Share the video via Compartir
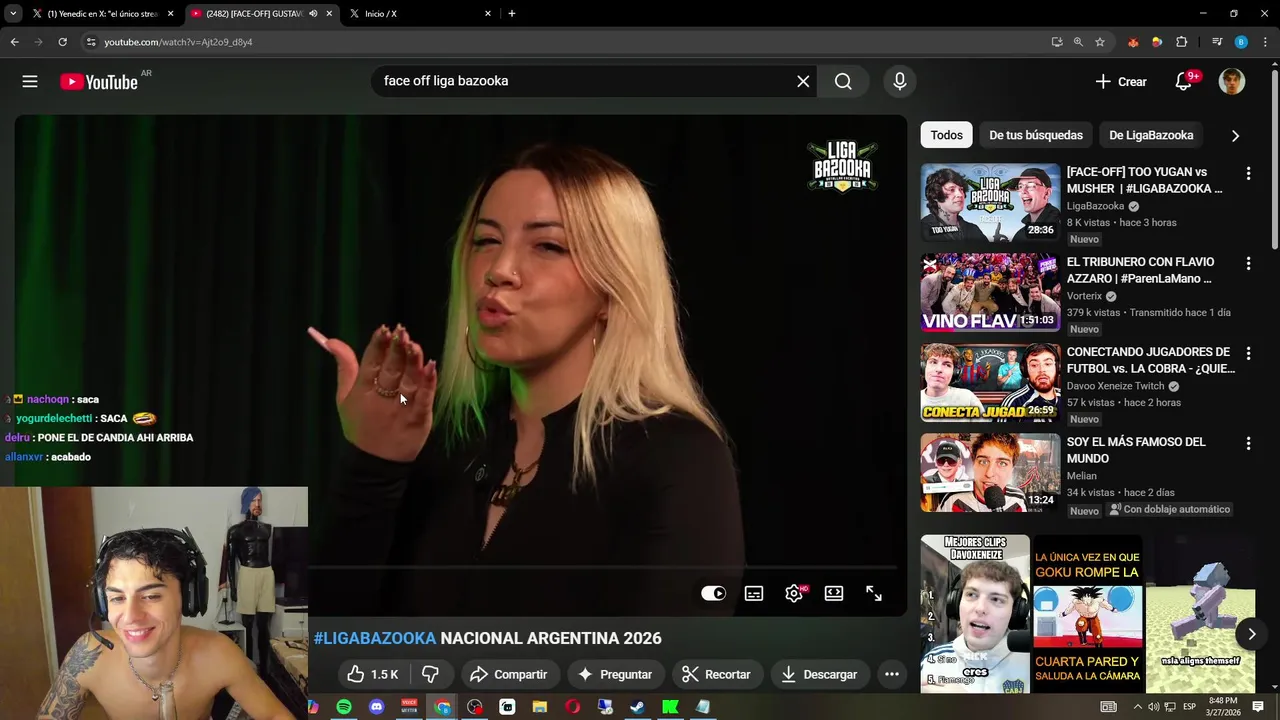 coord(509,674)
